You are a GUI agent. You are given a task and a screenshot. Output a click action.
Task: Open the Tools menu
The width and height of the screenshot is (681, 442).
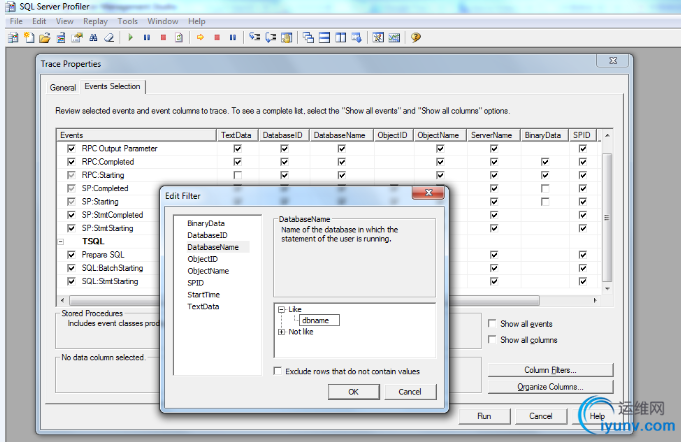pyautogui.click(x=128, y=21)
